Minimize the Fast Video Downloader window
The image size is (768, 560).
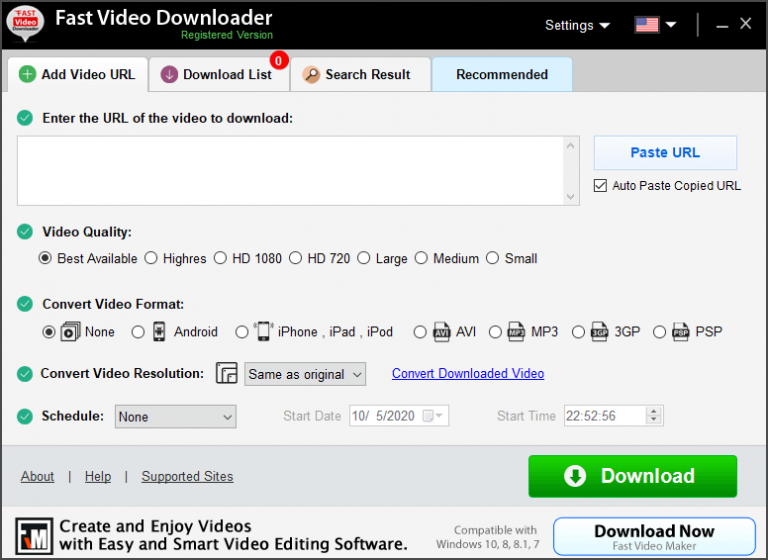pos(722,25)
